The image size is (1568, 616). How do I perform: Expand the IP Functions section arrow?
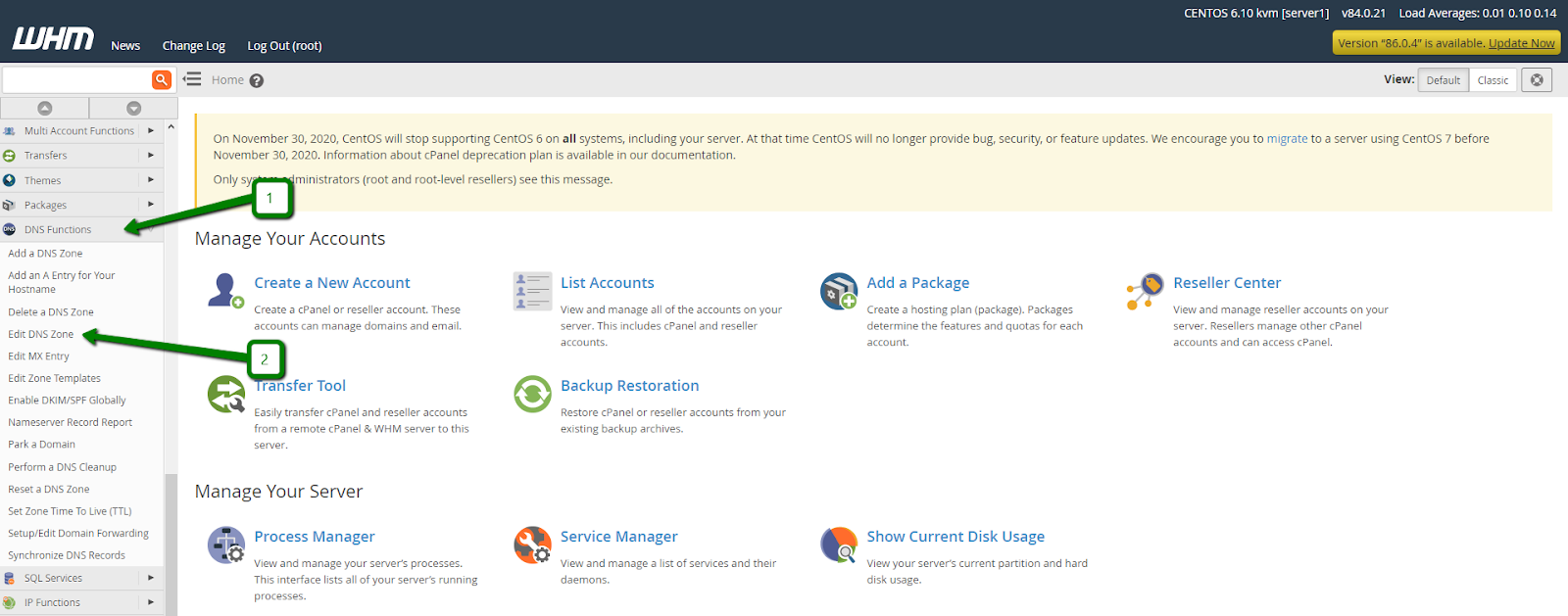click(x=151, y=602)
